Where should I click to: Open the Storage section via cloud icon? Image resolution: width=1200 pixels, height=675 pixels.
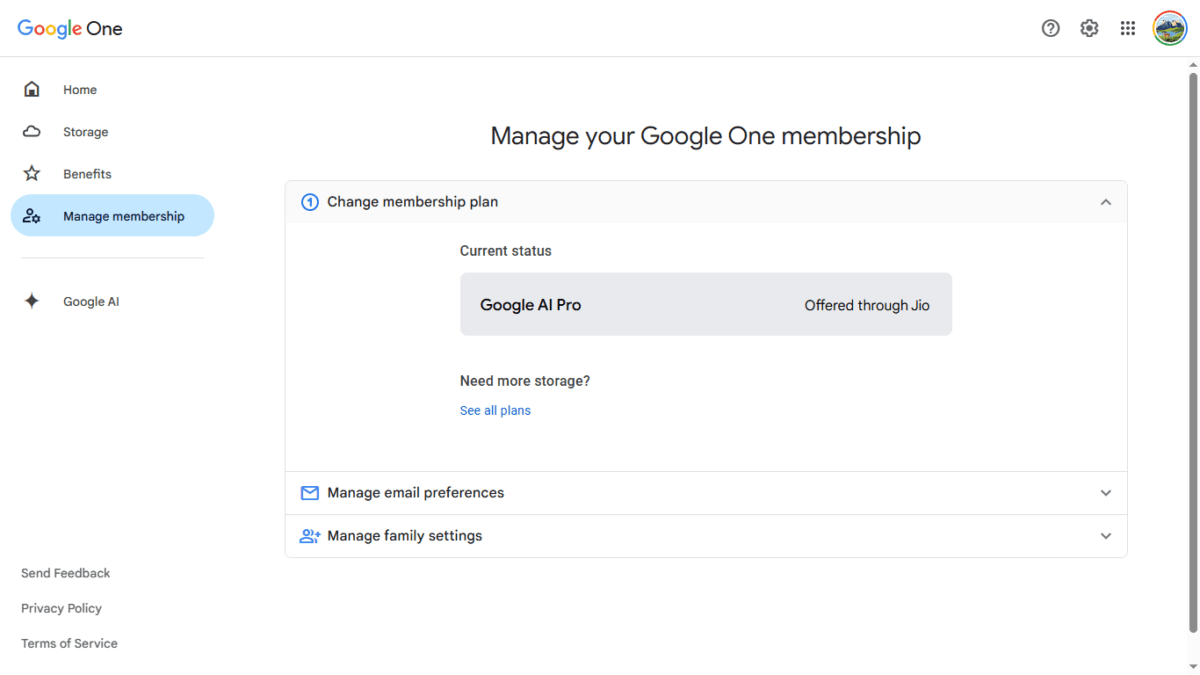[31, 131]
